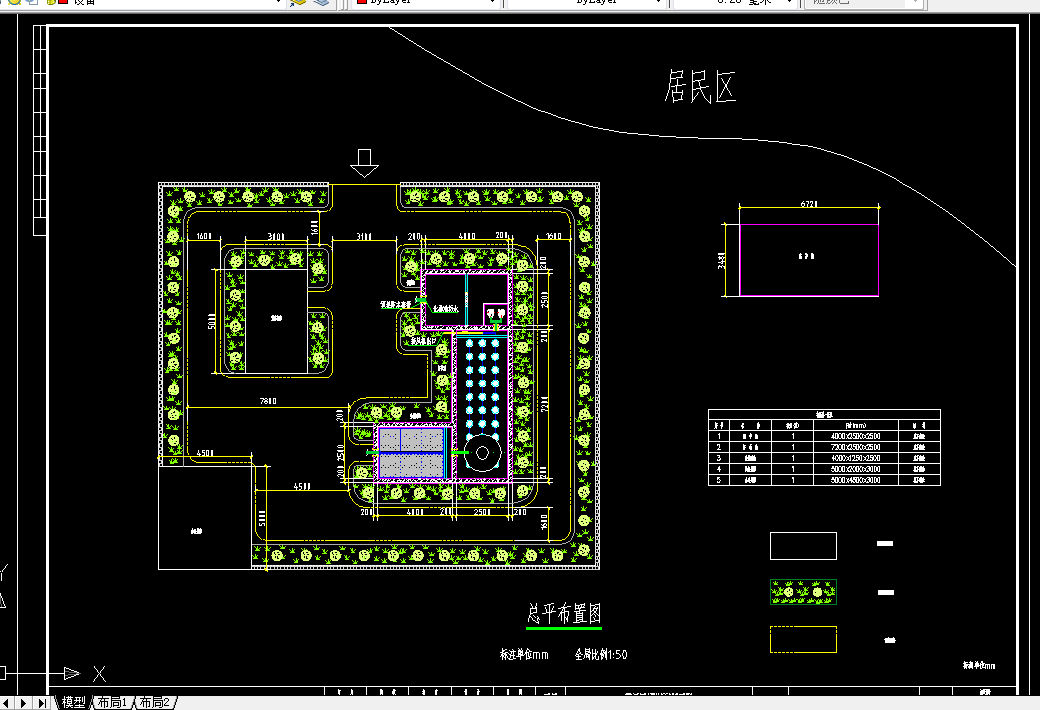Open the 设备 layer dropdown list

[276, 4]
